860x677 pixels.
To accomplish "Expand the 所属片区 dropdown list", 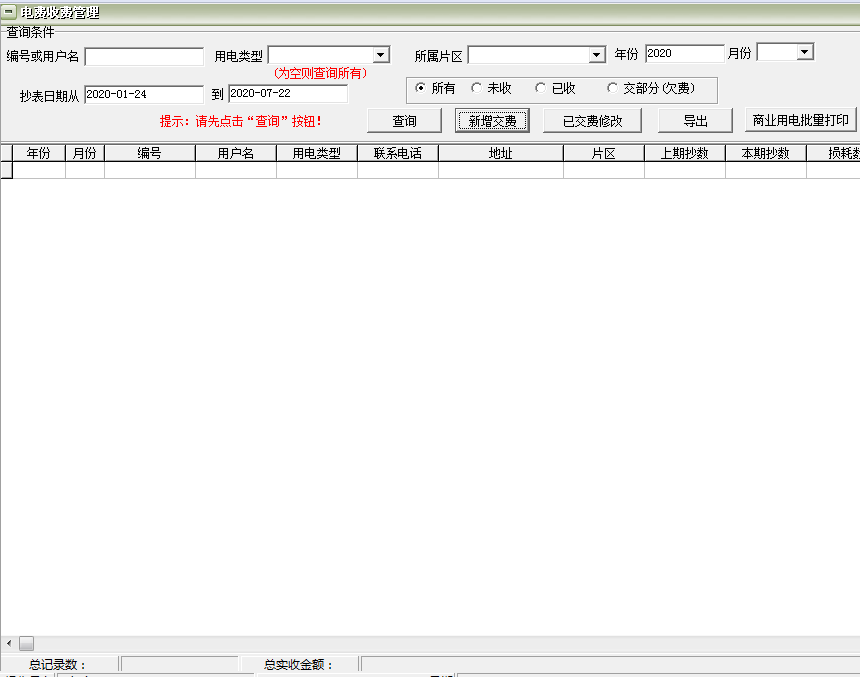I will [x=597, y=55].
